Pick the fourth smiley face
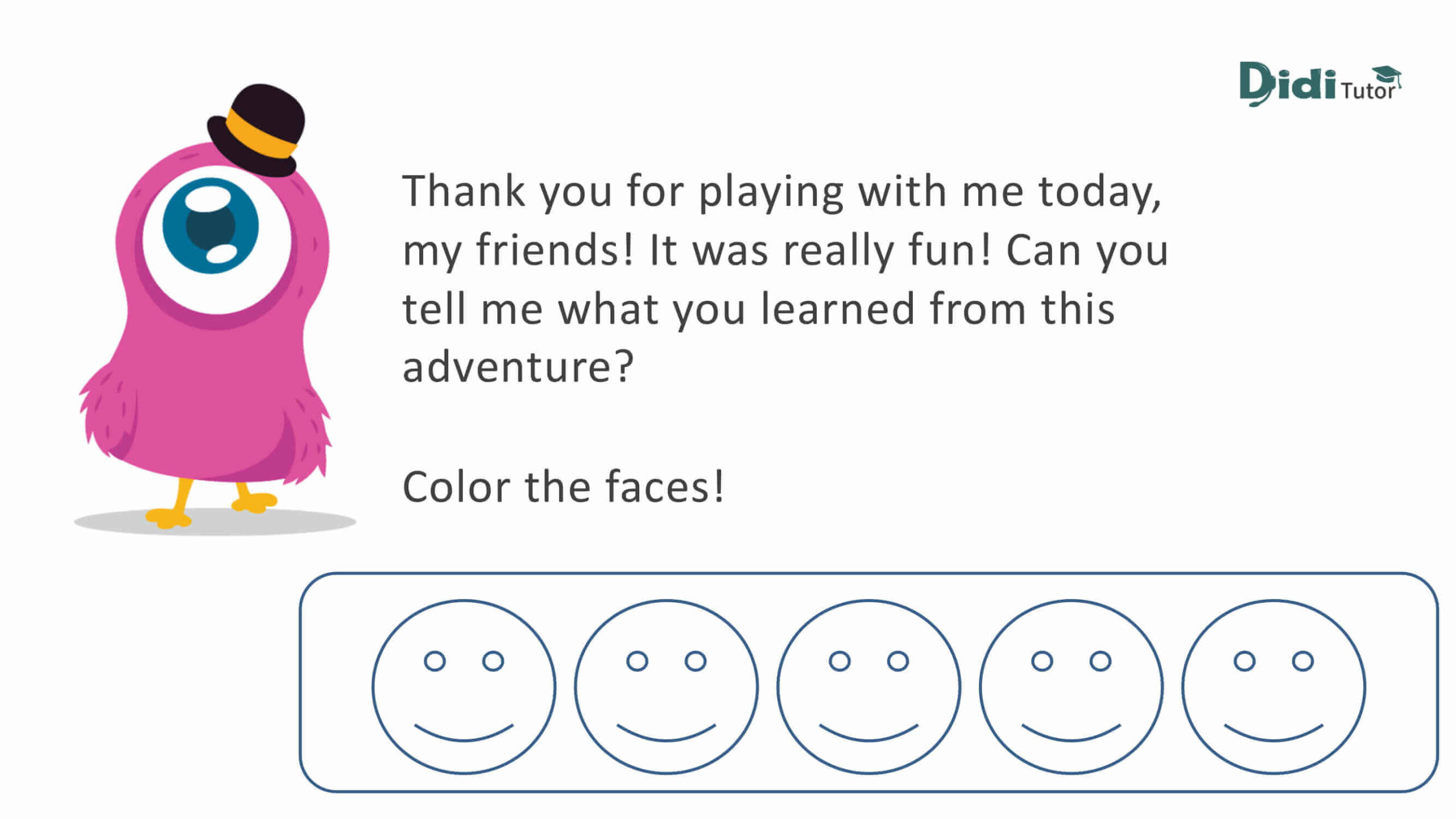This screenshot has width=1456, height=819. point(1071,686)
